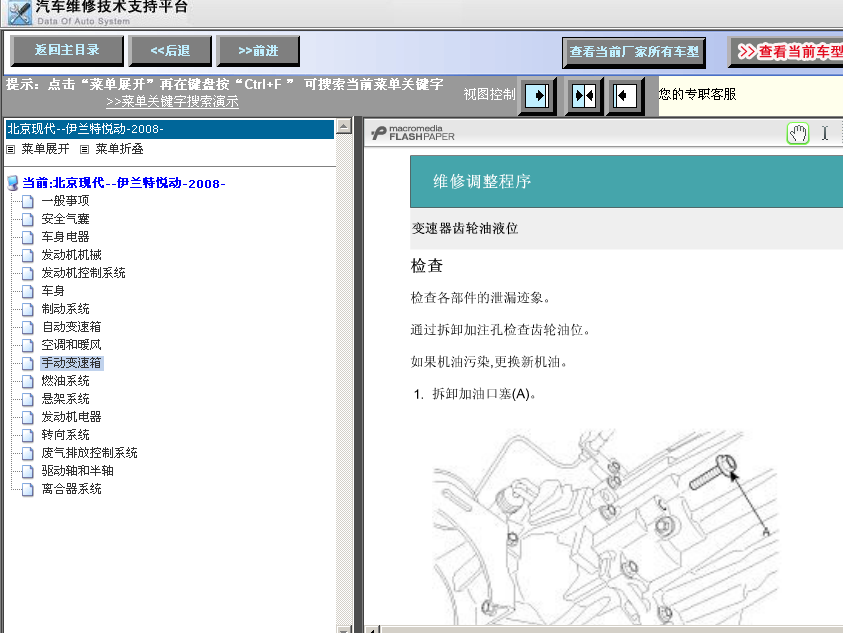Image resolution: width=843 pixels, height=633 pixels.
Task: Click the page icon beside 悬架系统
Action: pos(27,400)
